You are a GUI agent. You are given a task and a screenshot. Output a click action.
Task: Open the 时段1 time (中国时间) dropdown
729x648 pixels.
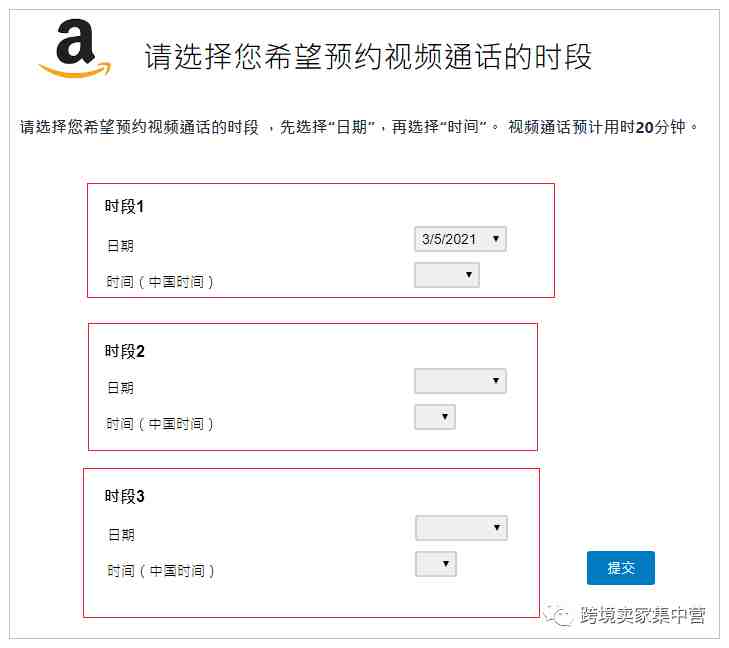pyautogui.click(x=447, y=275)
